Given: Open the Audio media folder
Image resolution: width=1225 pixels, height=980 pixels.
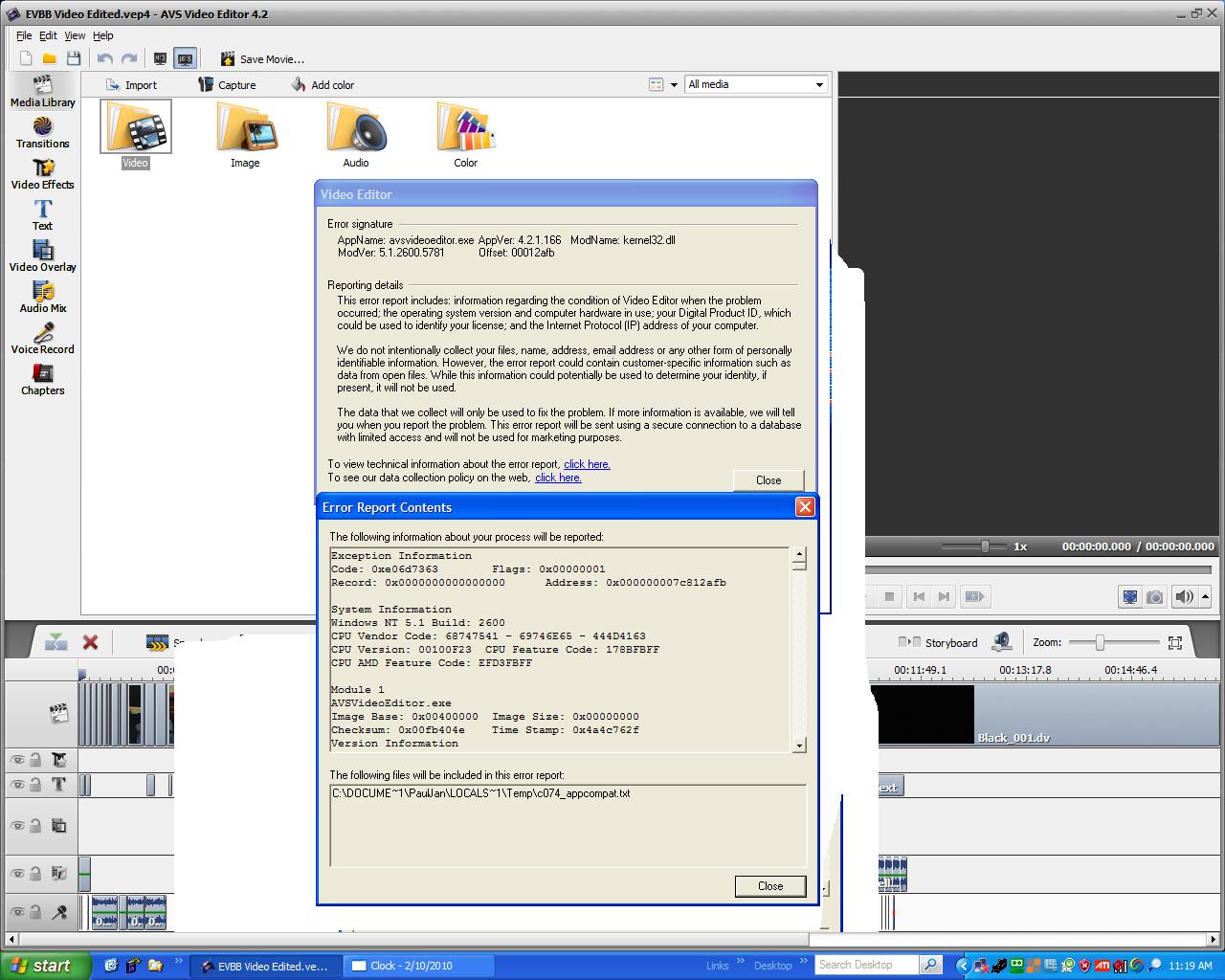Looking at the screenshot, I should coord(355,135).
